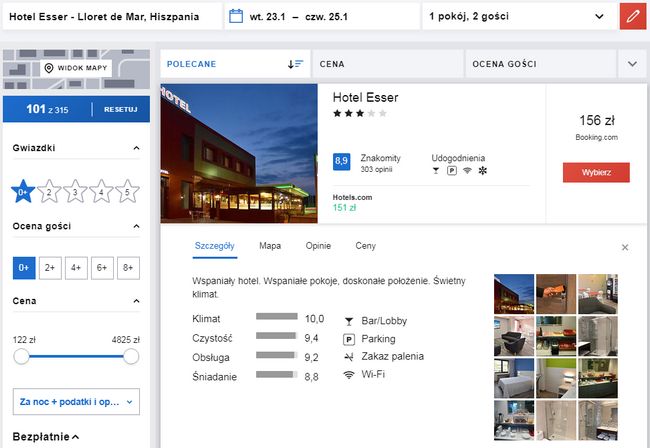
Task: Select the 4 star filter
Action: point(101,192)
